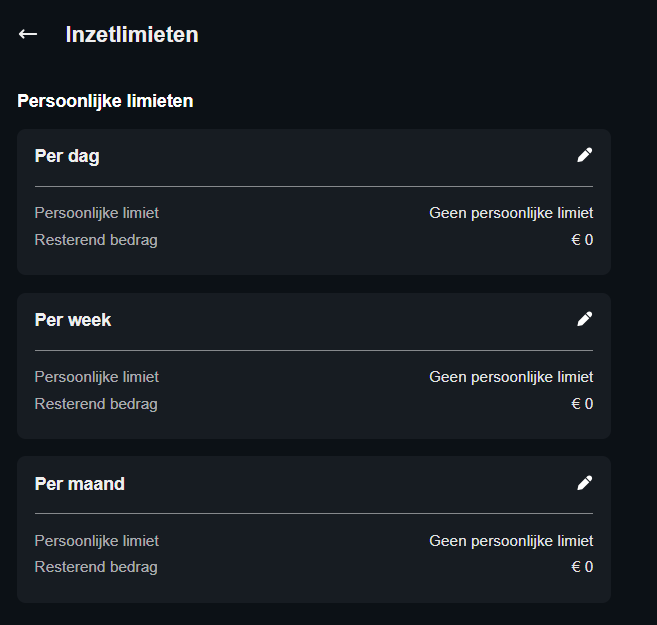
Task: Go back using the left arrow
Action: click(28, 34)
